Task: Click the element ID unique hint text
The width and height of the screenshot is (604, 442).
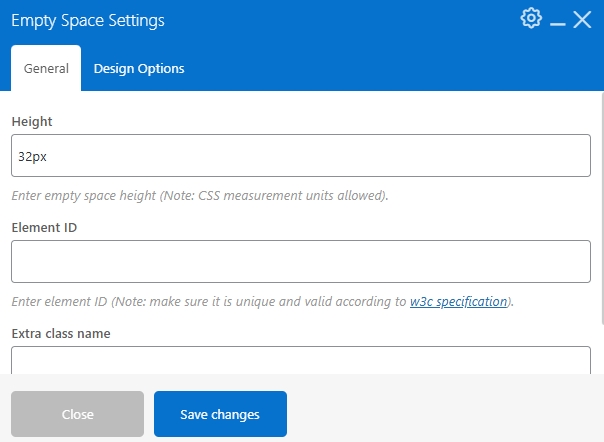Action: coord(263,301)
